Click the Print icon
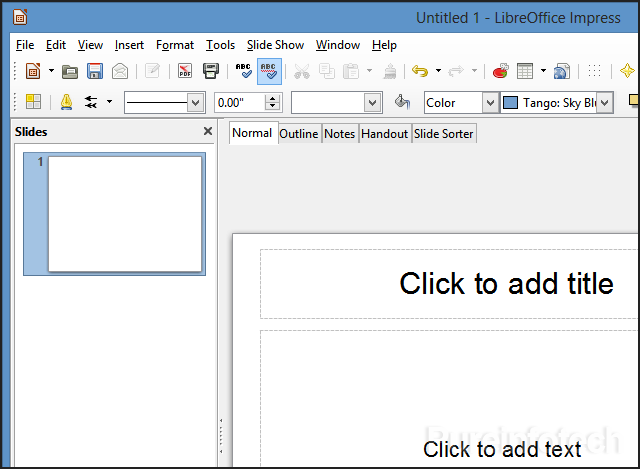640x469 pixels. tap(211, 71)
